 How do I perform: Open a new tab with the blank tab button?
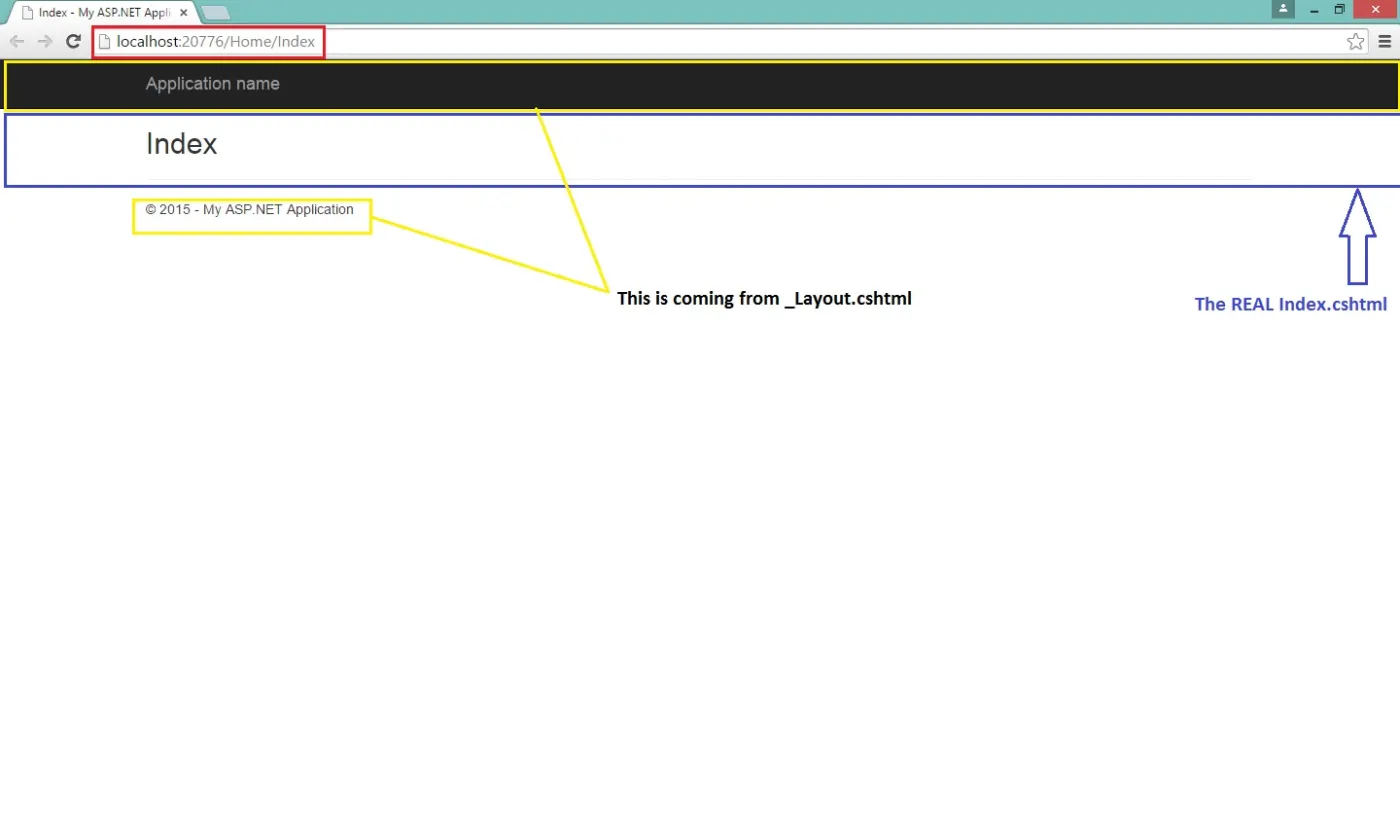click(x=216, y=13)
